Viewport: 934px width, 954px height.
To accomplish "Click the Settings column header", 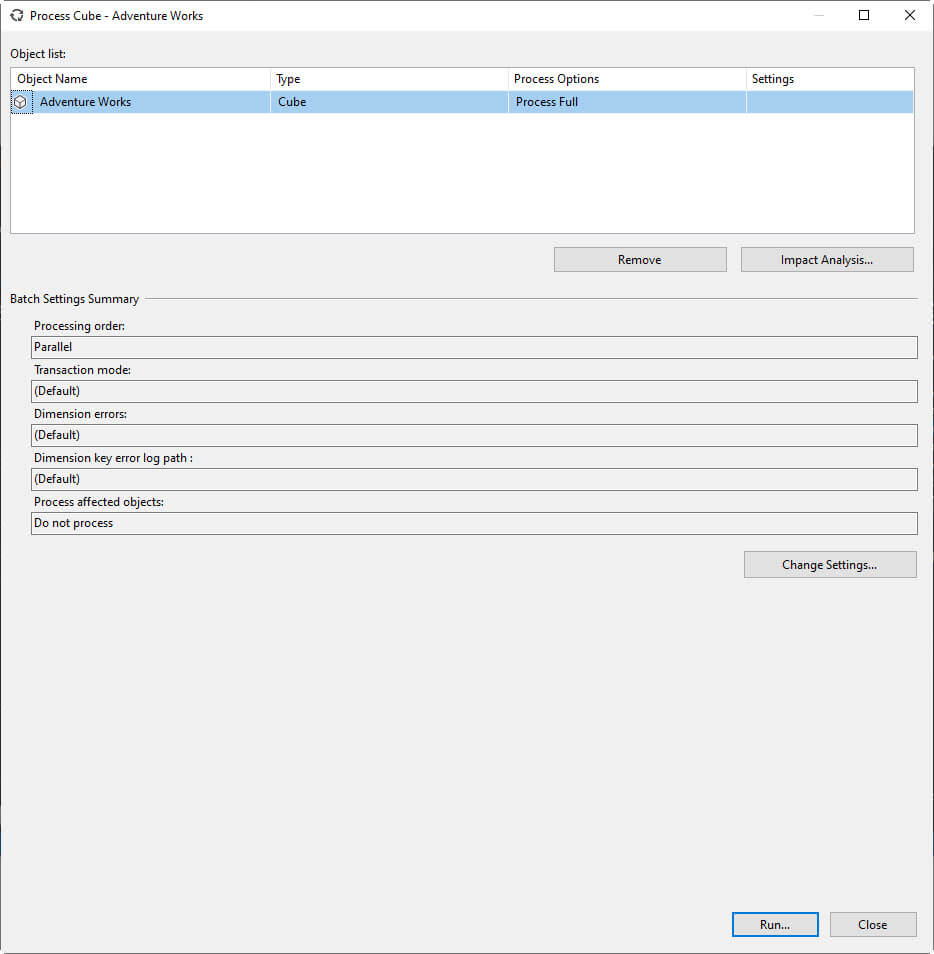I will [830, 79].
